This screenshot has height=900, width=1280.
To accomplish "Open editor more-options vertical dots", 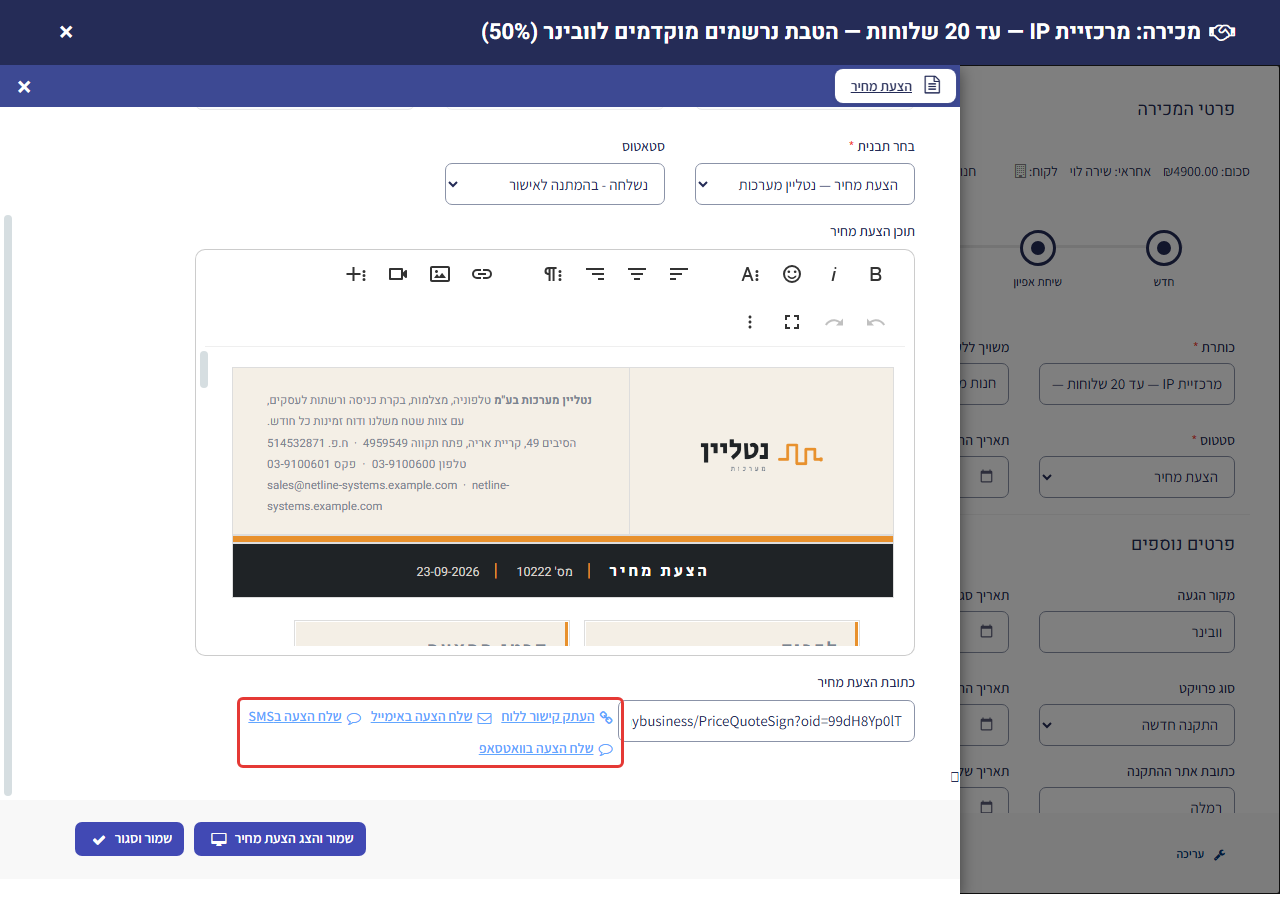I will [750, 322].
